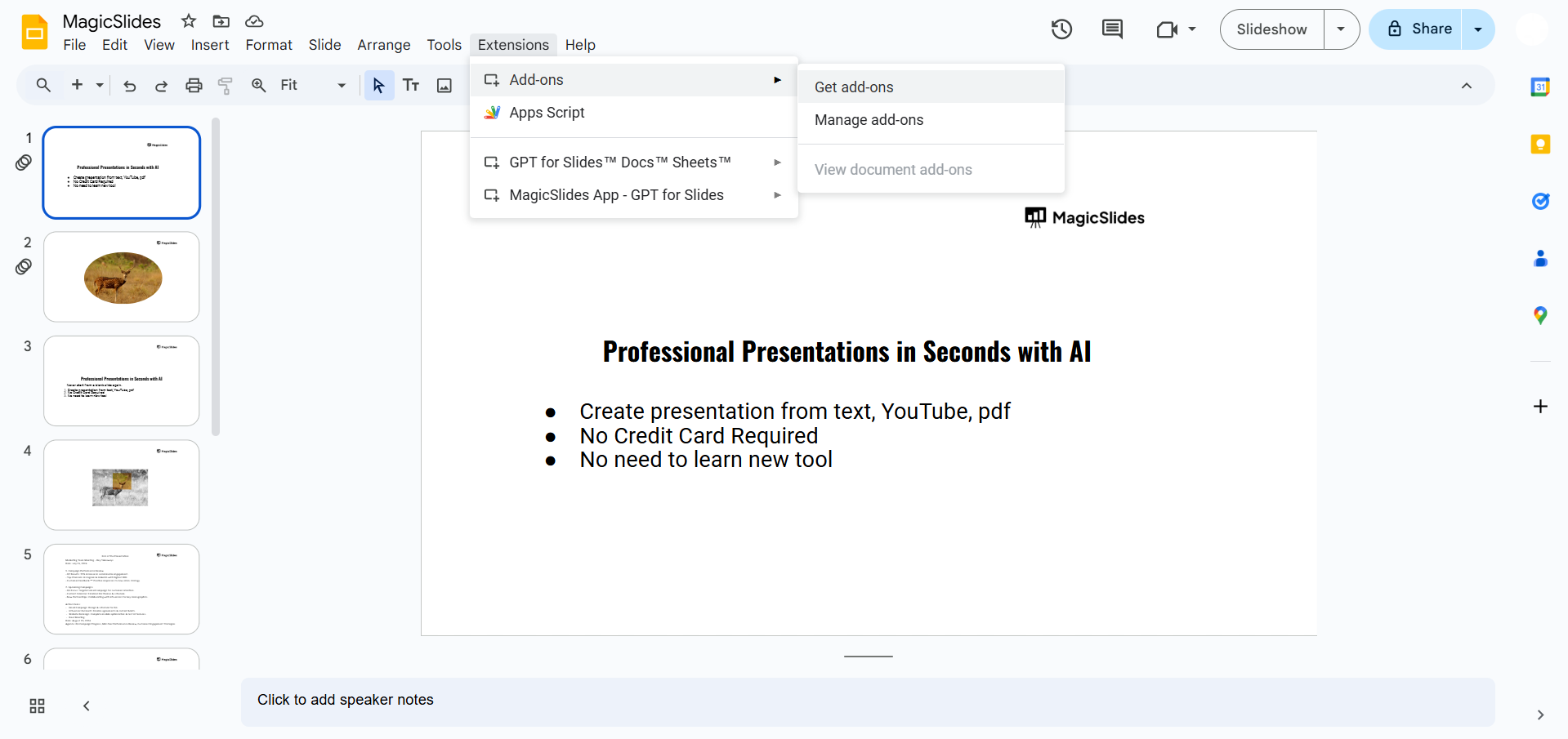The height and width of the screenshot is (739, 1568).
Task: Select slide 2 thumbnail with deer image
Action: 122,277
